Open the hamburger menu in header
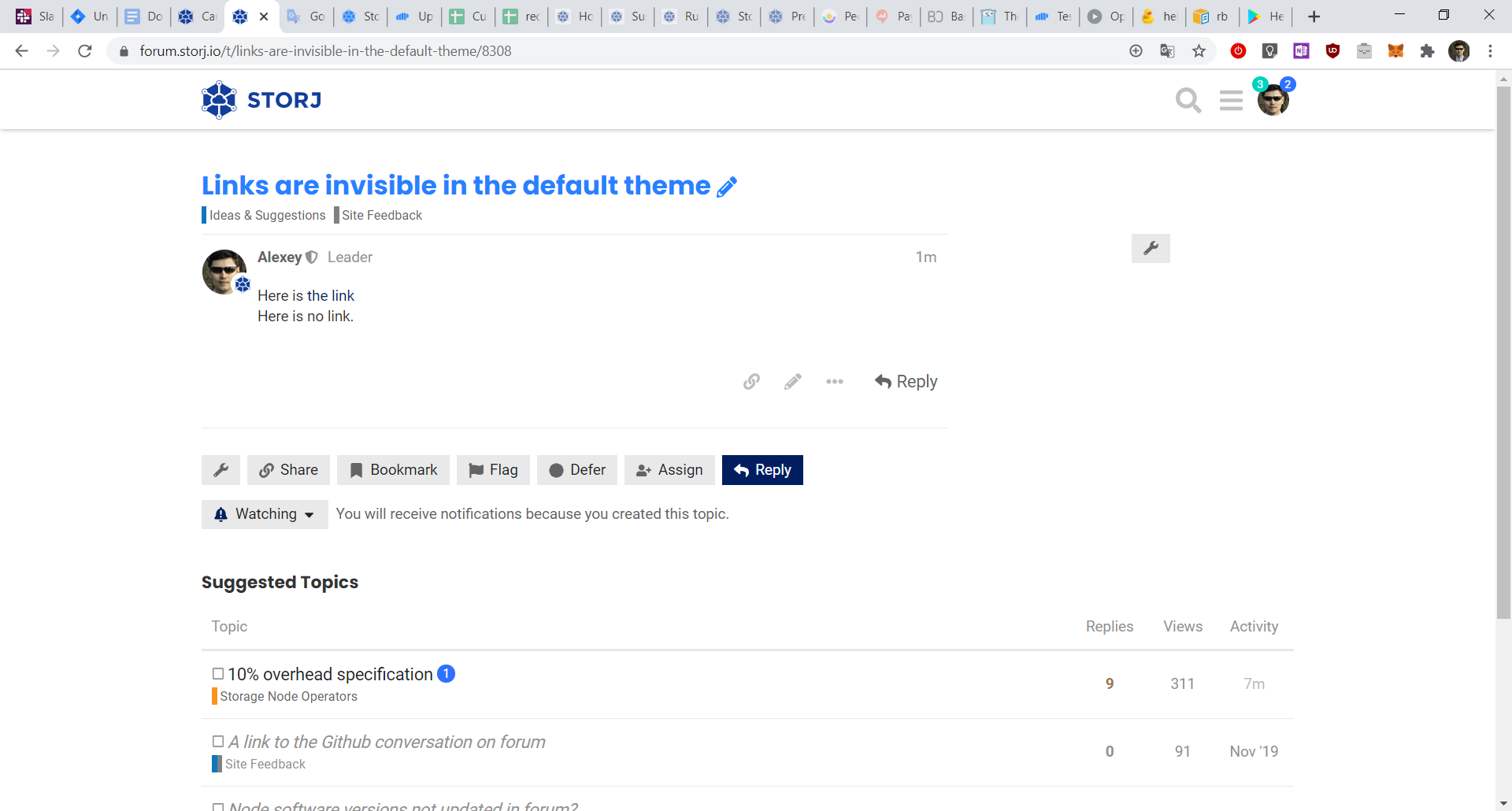 coord(1230,101)
